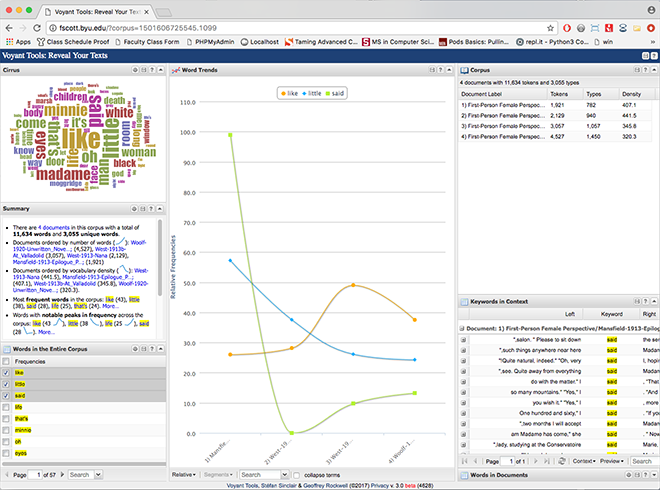Click the Privacy link in footer
The height and width of the screenshot is (490, 660).
pyautogui.click(x=381, y=485)
